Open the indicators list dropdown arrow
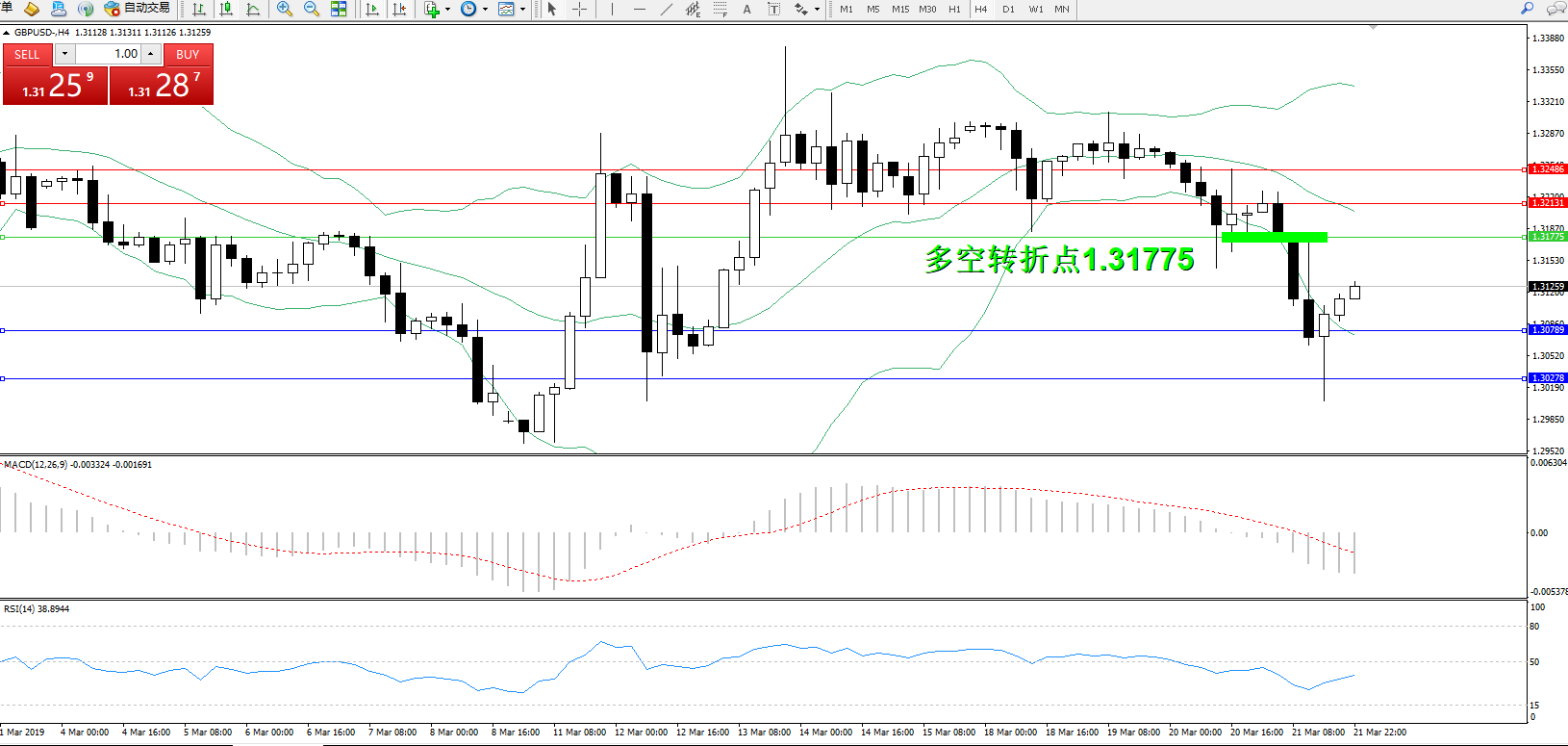The image size is (1568, 746). pos(447,9)
